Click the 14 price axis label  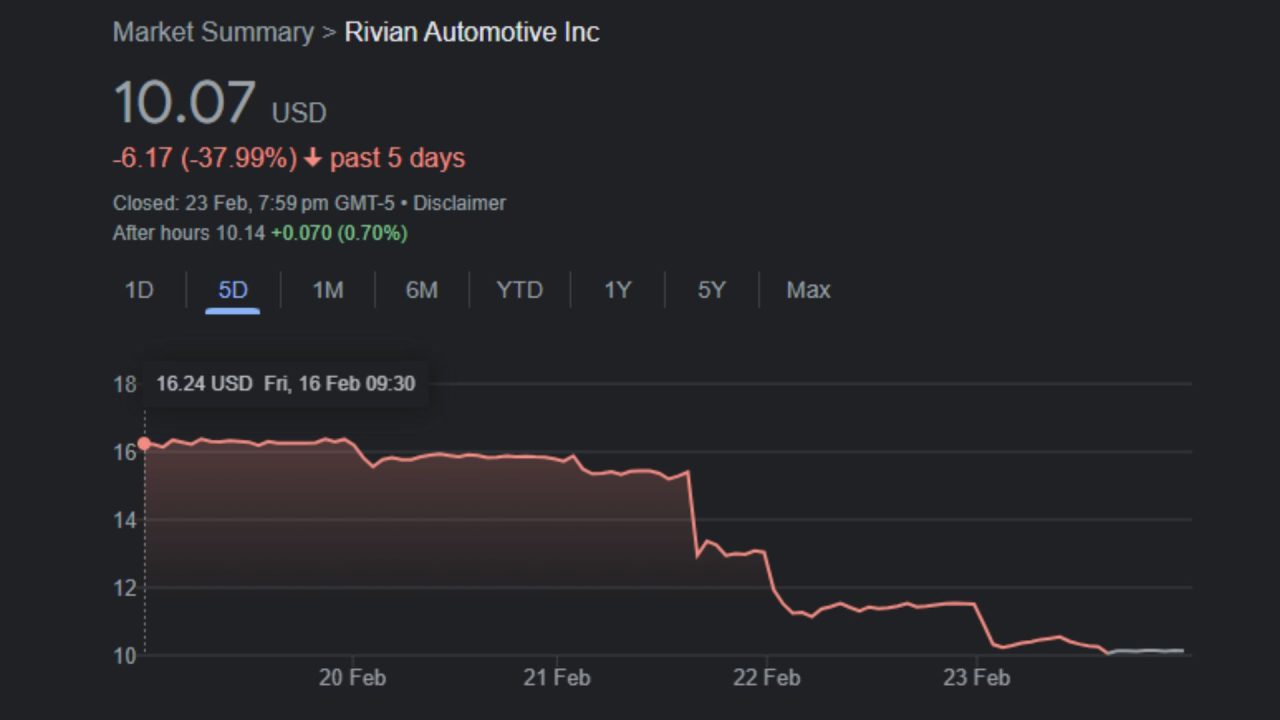(124, 520)
